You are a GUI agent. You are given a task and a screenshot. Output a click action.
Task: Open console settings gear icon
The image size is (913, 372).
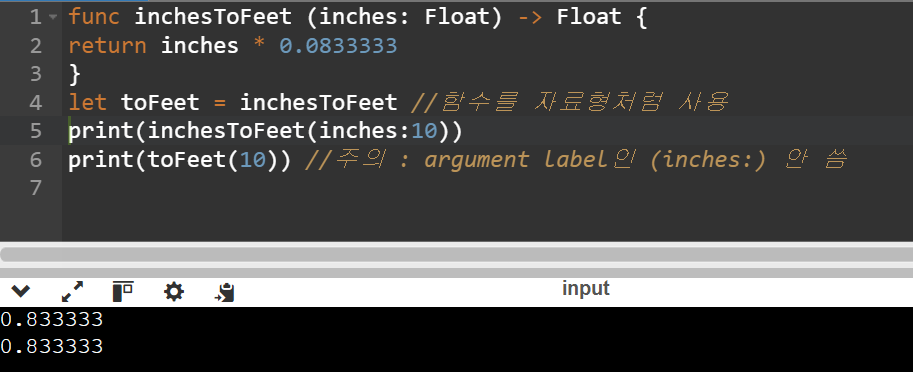point(174,292)
